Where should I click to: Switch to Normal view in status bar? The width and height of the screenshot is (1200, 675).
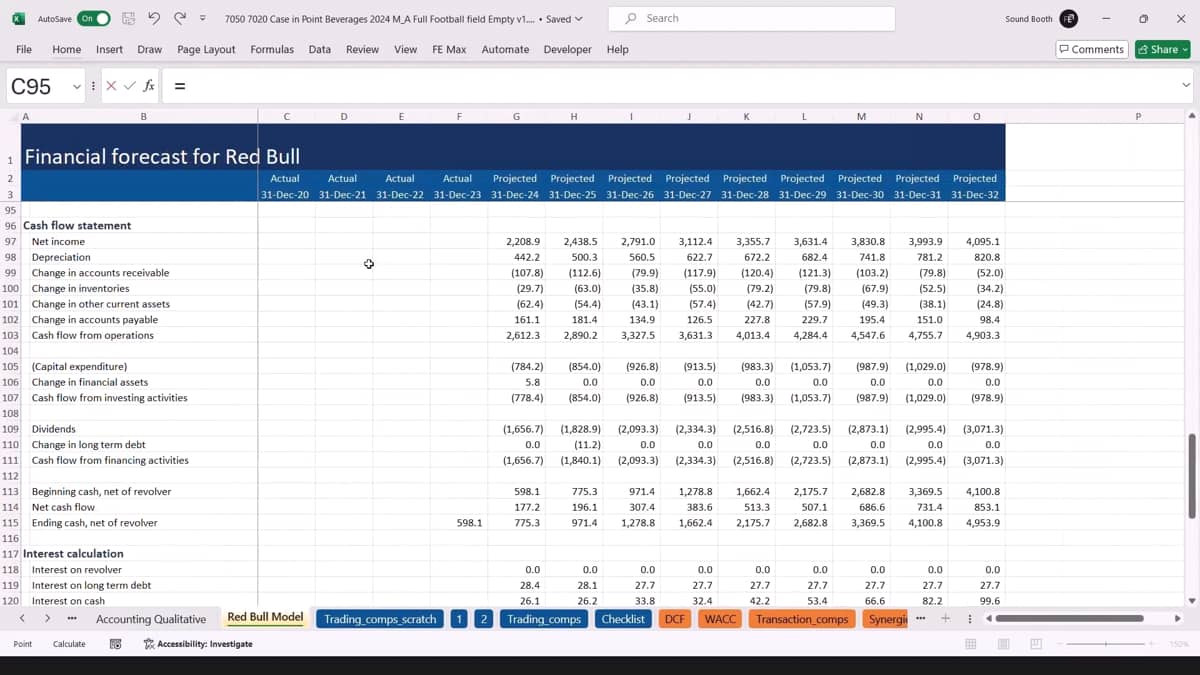coord(970,644)
